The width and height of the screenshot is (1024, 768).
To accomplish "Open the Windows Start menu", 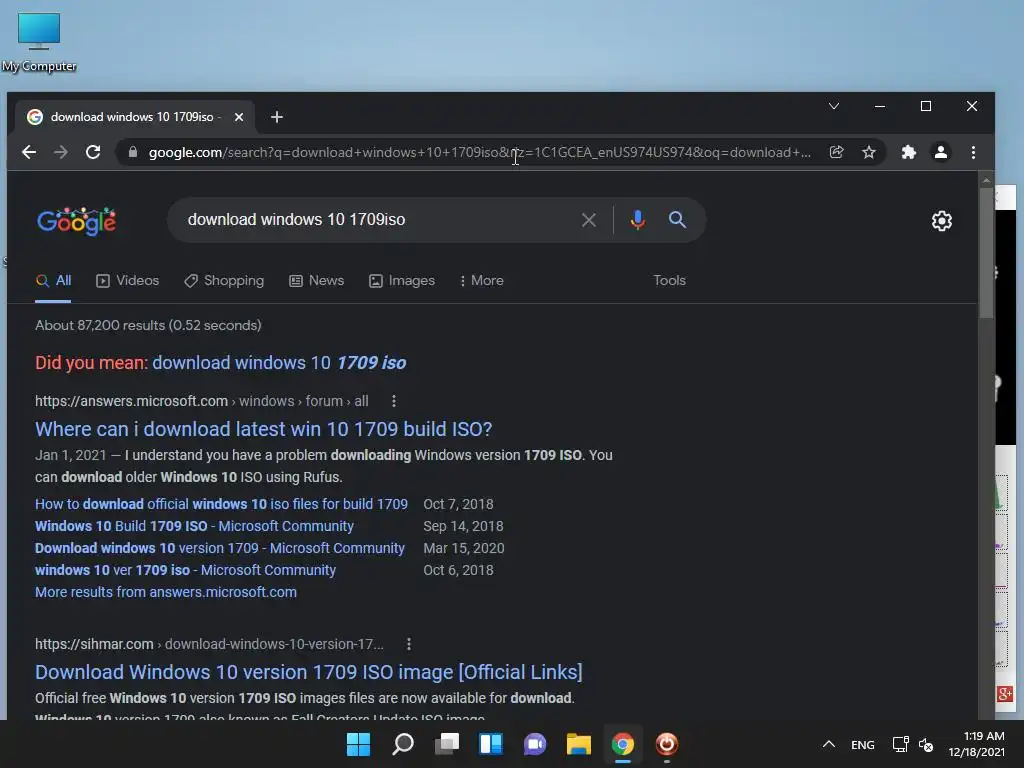I will [x=359, y=744].
